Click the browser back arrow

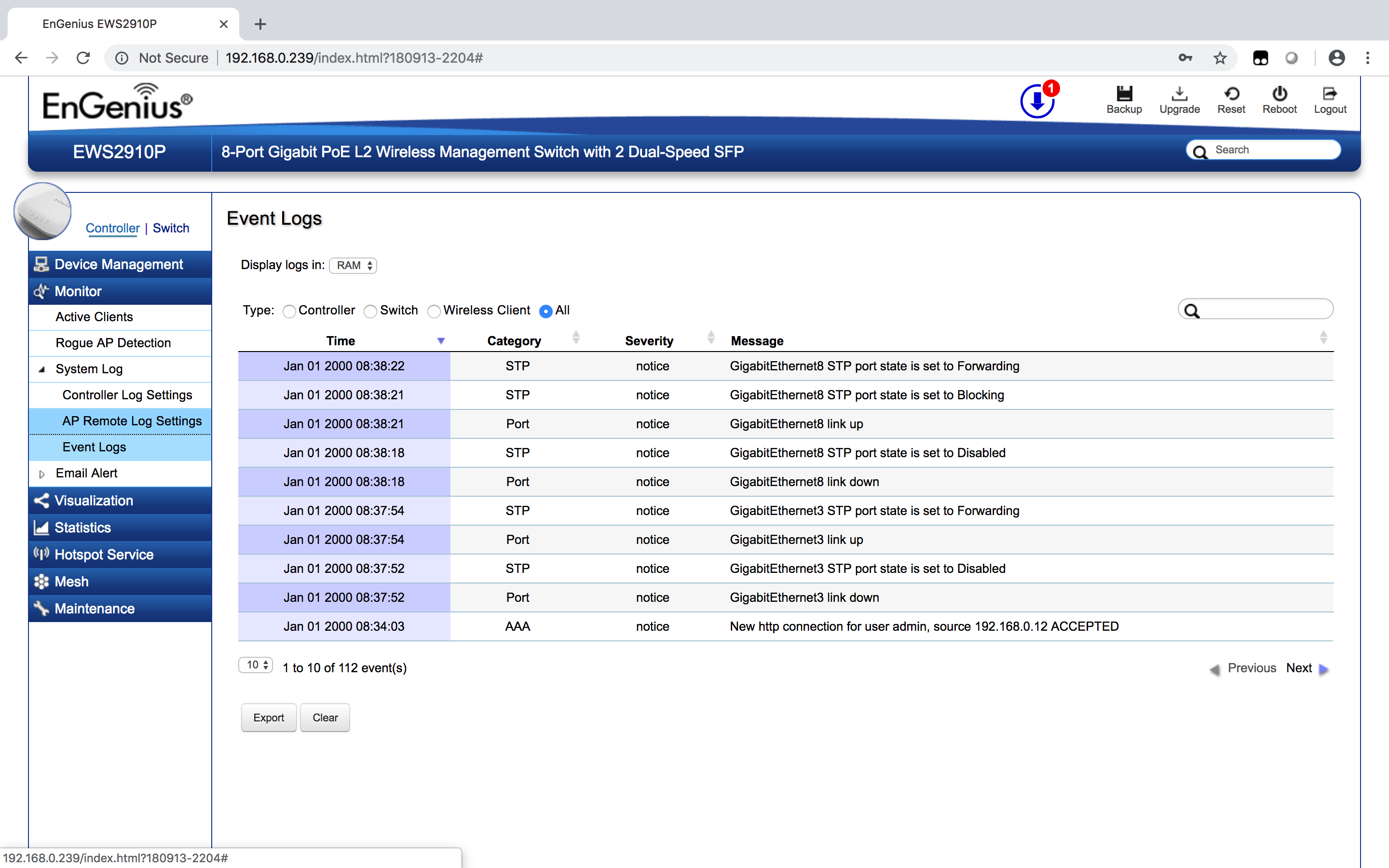point(21,58)
